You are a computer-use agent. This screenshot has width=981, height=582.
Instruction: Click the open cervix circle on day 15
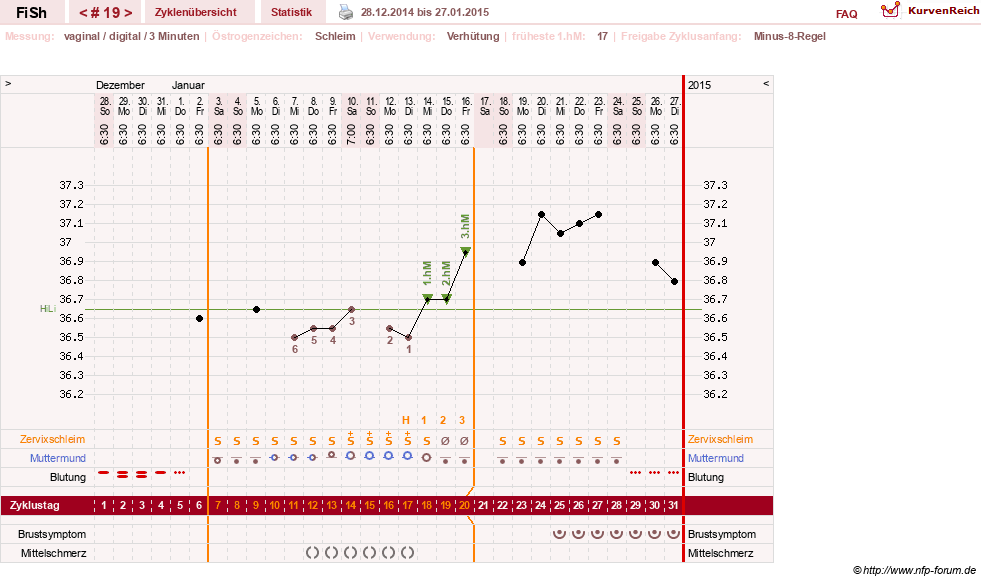click(x=370, y=456)
